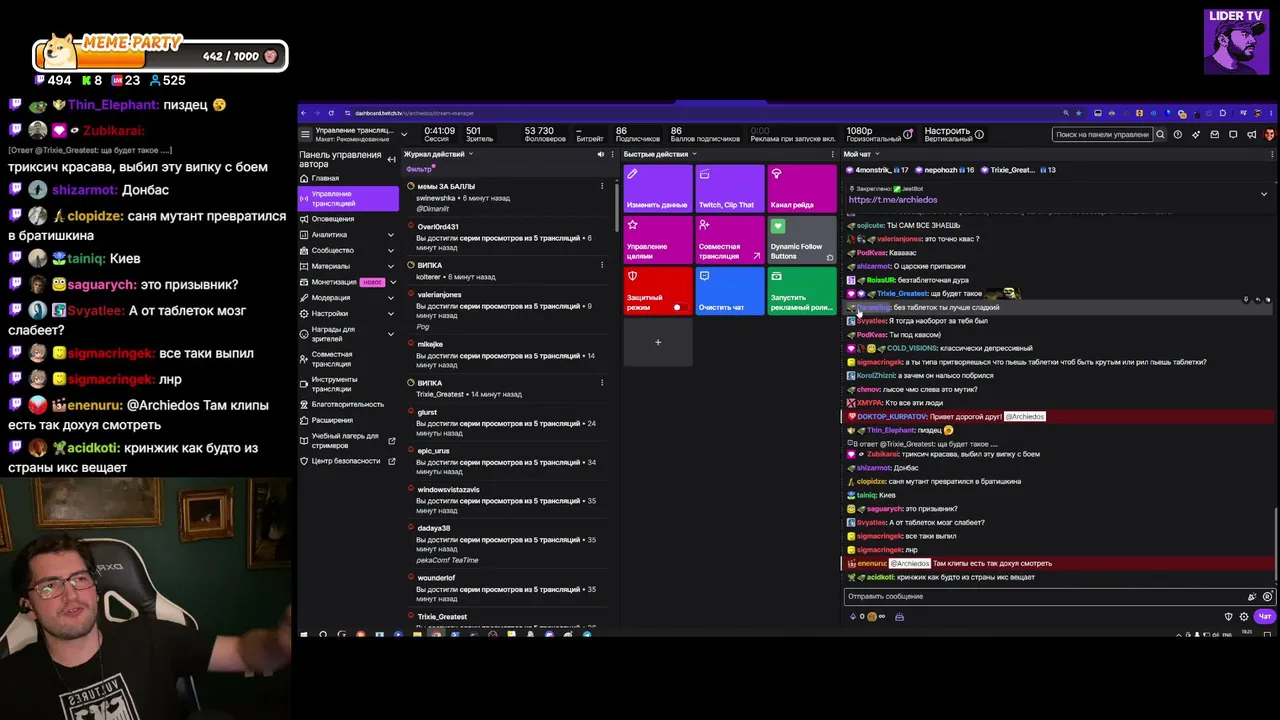Viewport: 1280px width, 720px height.
Task: Open the sparkle insights icon in header
Action: tap(1196, 134)
